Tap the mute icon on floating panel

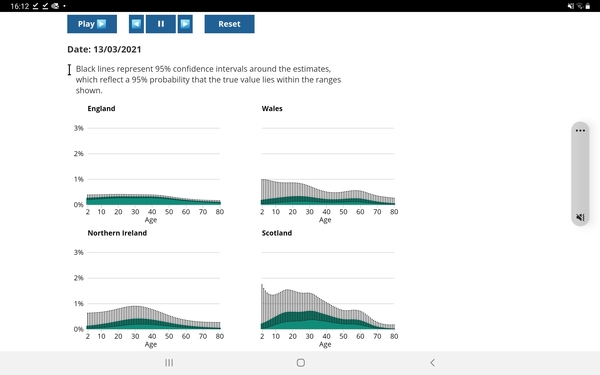(x=580, y=217)
